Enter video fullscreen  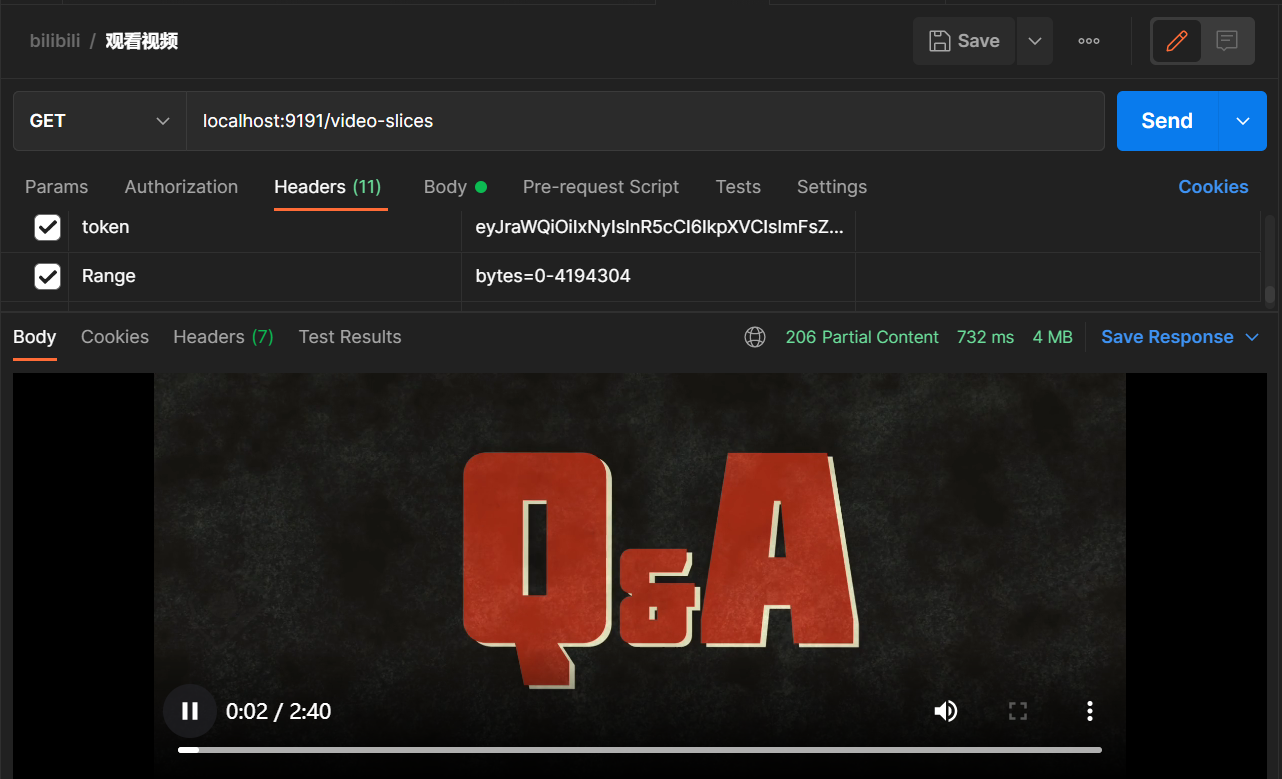coord(1018,711)
